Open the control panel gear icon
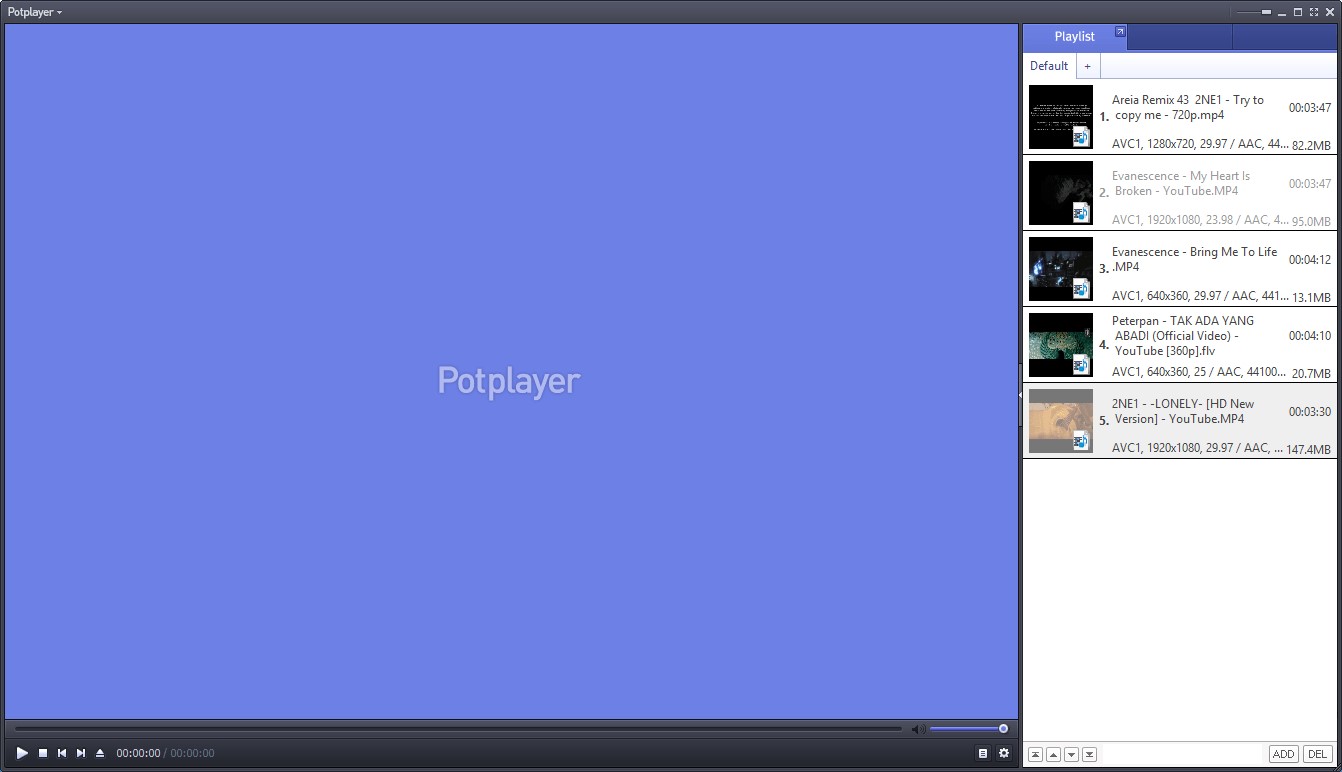This screenshot has height=772, width=1342. (x=1004, y=753)
